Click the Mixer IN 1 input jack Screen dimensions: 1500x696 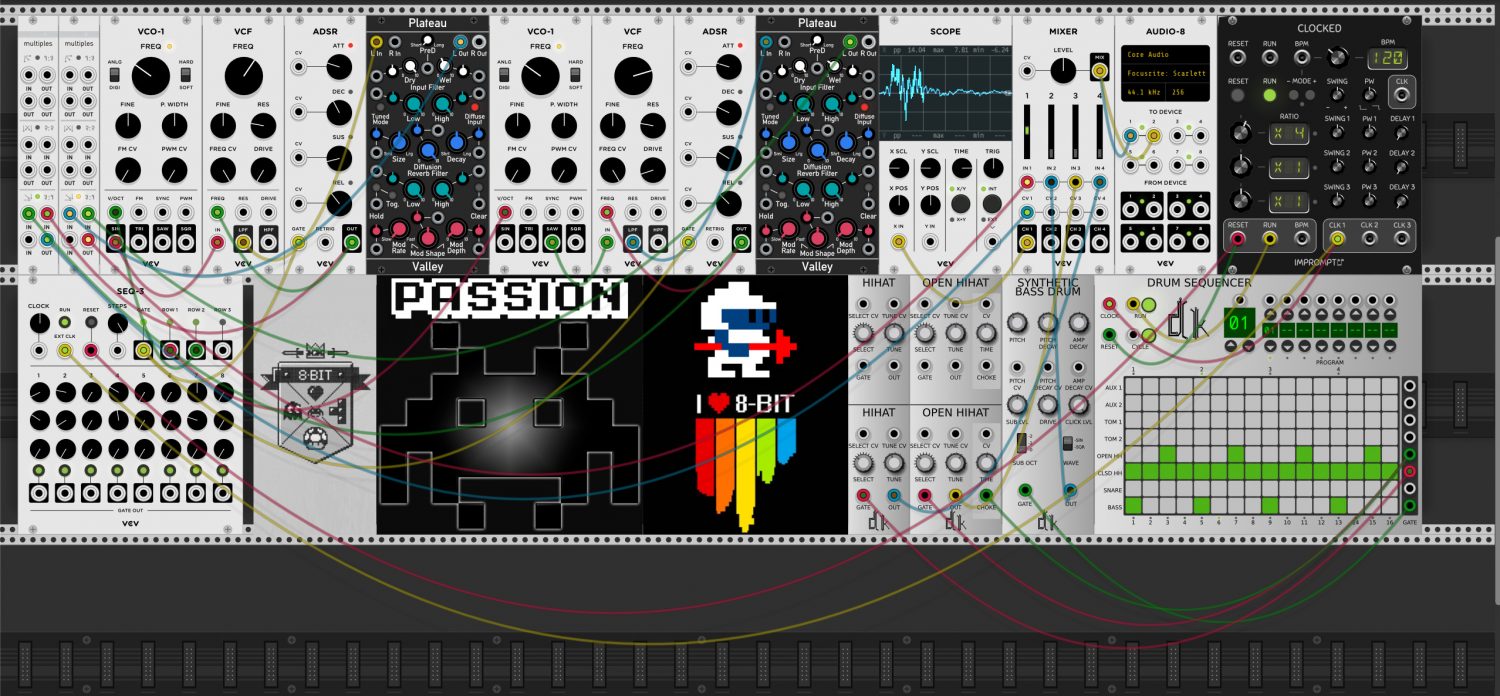1026,182
